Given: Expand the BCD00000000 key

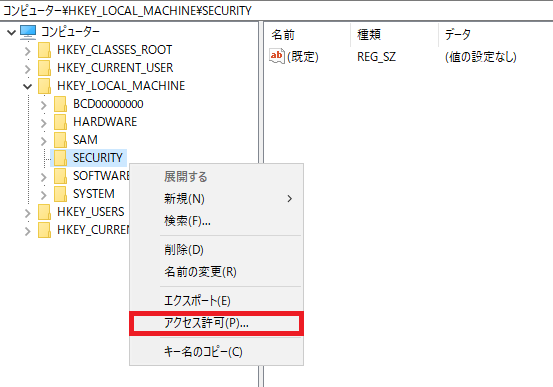Looking at the screenshot, I should (44, 105).
